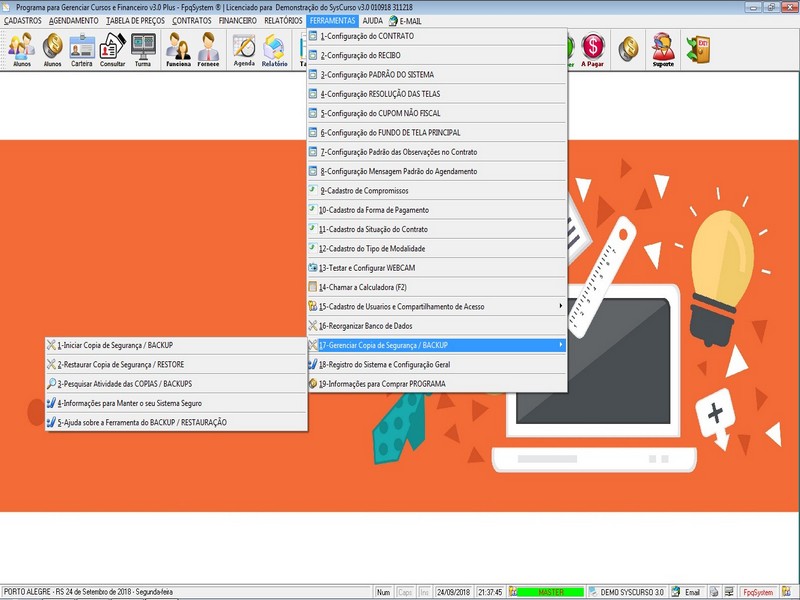Open the CONTRATOS menu

(x=192, y=21)
